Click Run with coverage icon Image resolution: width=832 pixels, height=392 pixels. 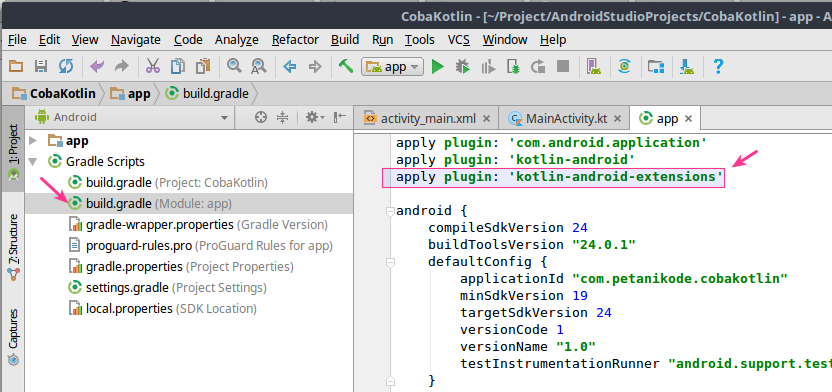[488, 66]
